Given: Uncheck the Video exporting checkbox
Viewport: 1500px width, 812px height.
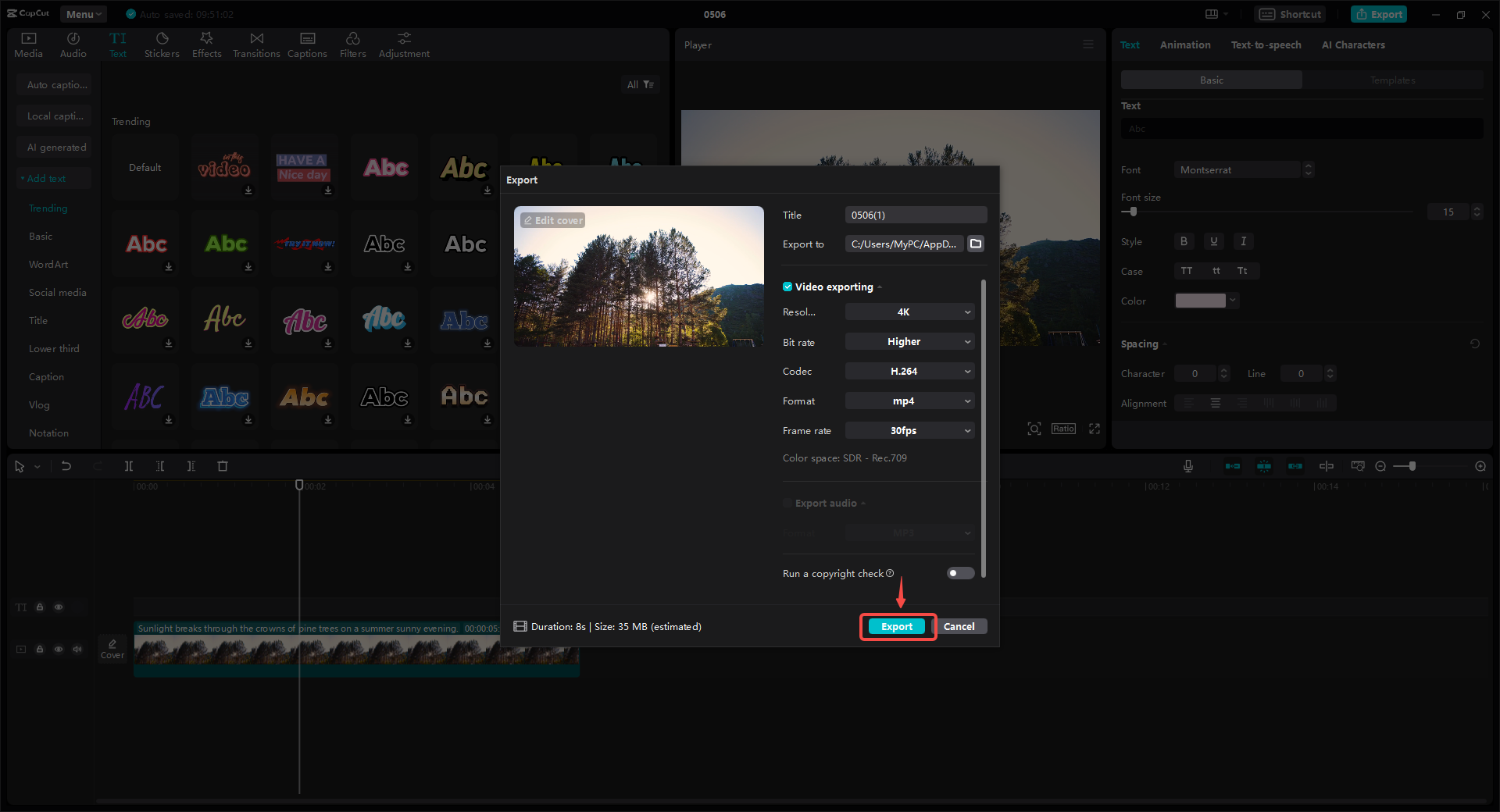Looking at the screenshot, I should tap(787, 287).
